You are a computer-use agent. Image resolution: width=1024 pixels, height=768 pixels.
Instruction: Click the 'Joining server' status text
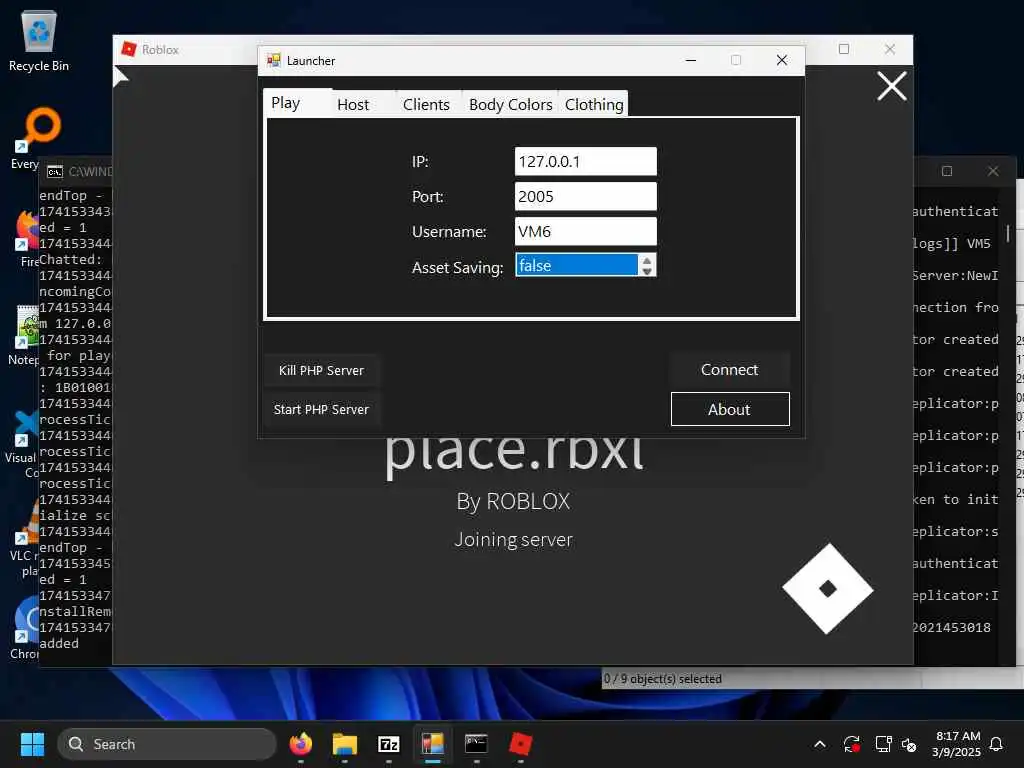[513, 539]
